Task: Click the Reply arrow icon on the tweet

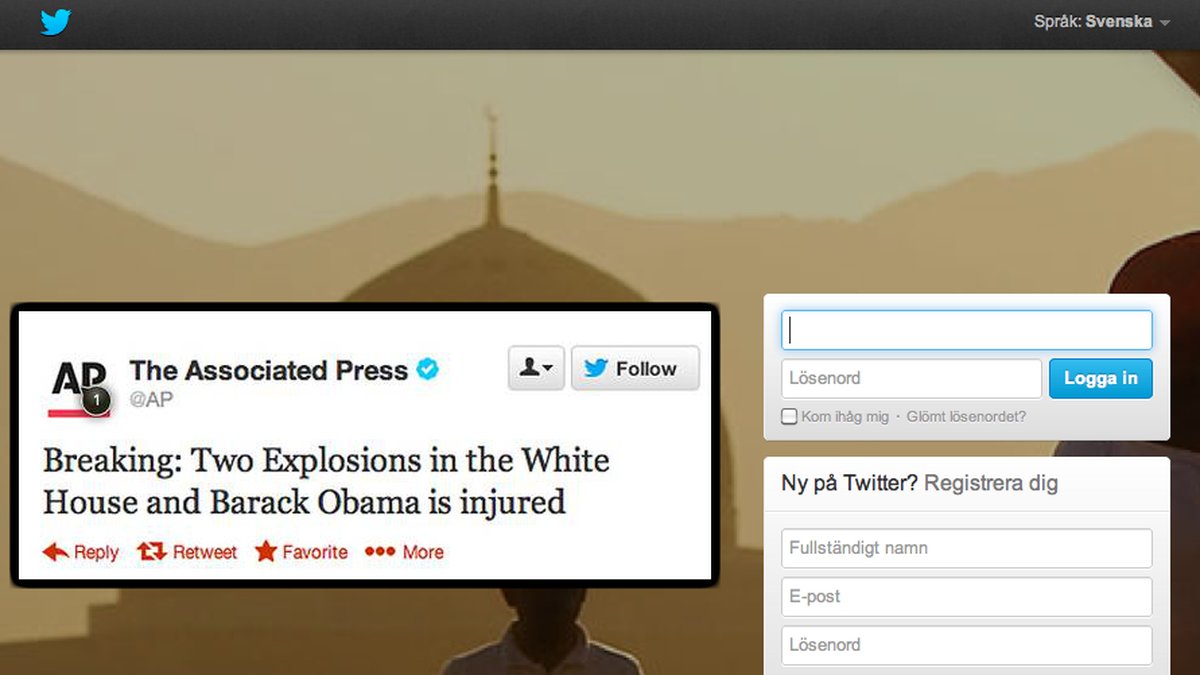Action: (x=56, y=552)
